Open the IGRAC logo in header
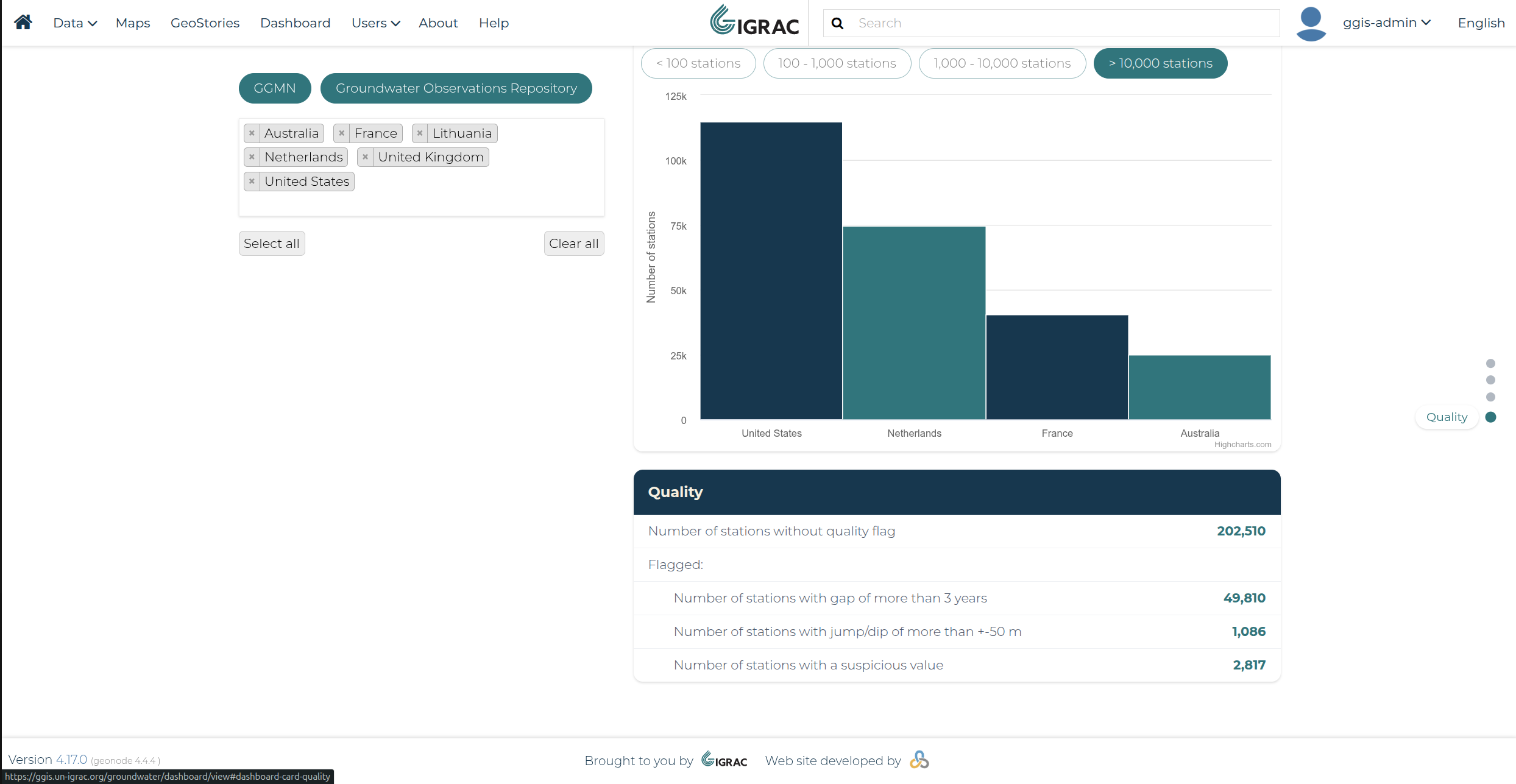Viewport: 1516px width, 784px height. point(754,20)
